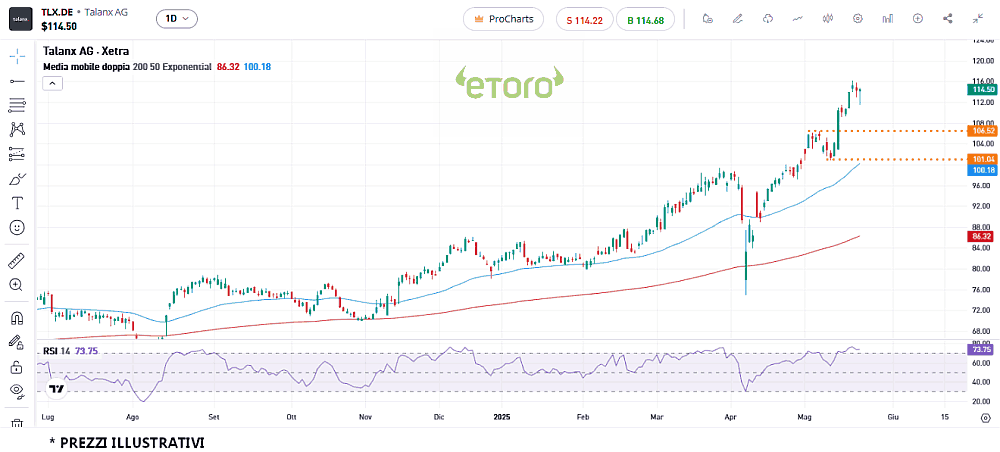The height and width of the screenshot is (452, 1000).
Task: Toggle lock all drawing tools
Action: click(17, 367)
